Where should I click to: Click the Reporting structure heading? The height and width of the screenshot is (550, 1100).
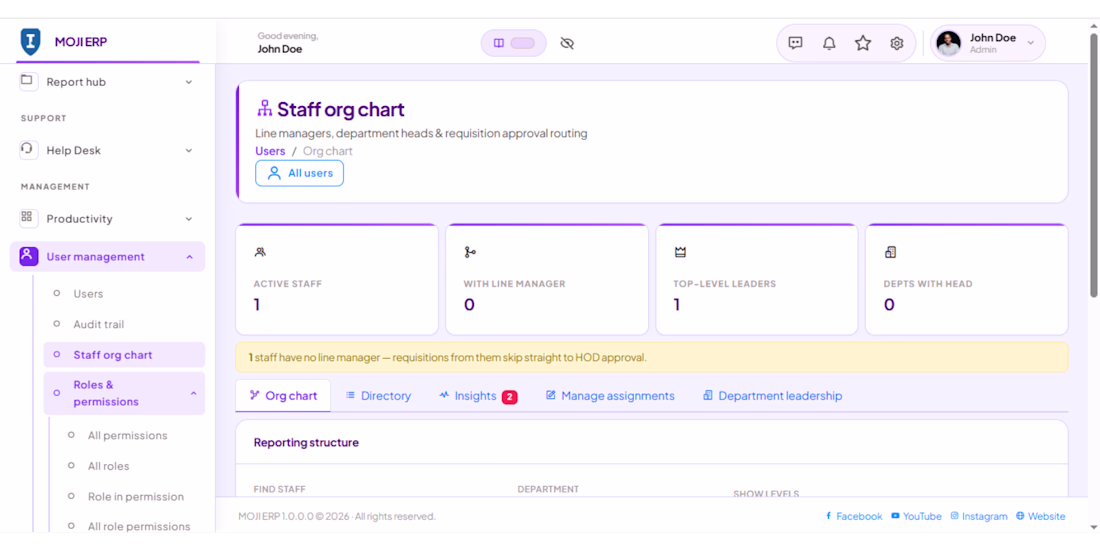(x=306, y=443)
